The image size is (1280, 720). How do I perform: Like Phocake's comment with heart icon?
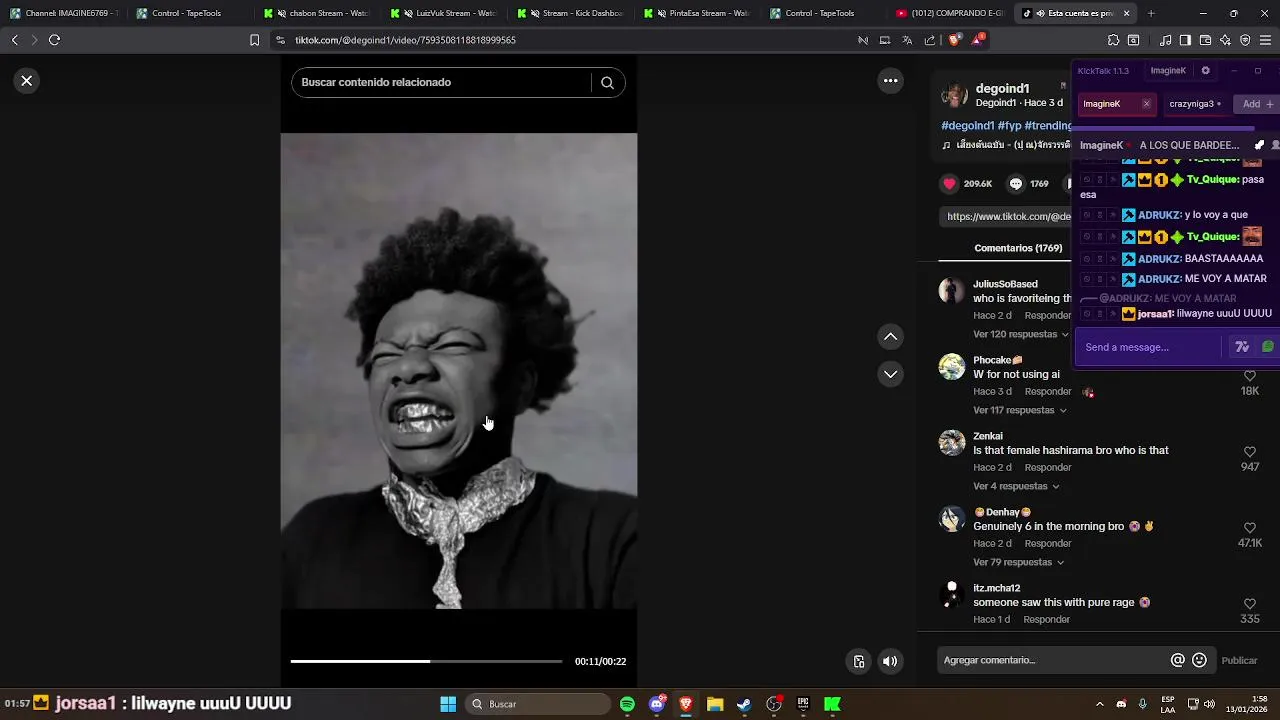1250,376
